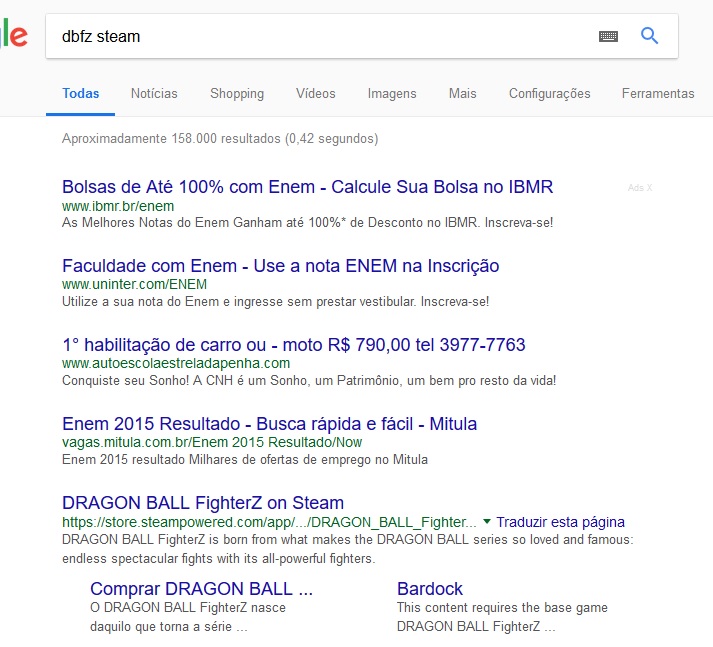Click www.uninter.com/ENEM URL text
This screenshot has height=647, width=713.
coord(134,285)
